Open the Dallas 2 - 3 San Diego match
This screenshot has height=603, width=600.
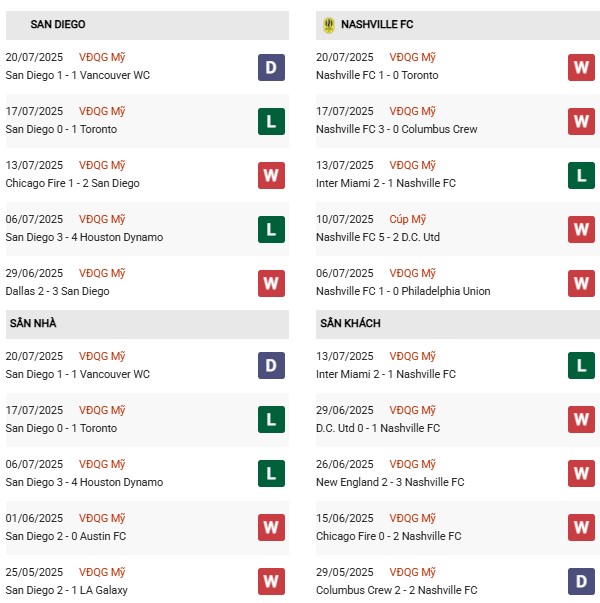(58, 291)
